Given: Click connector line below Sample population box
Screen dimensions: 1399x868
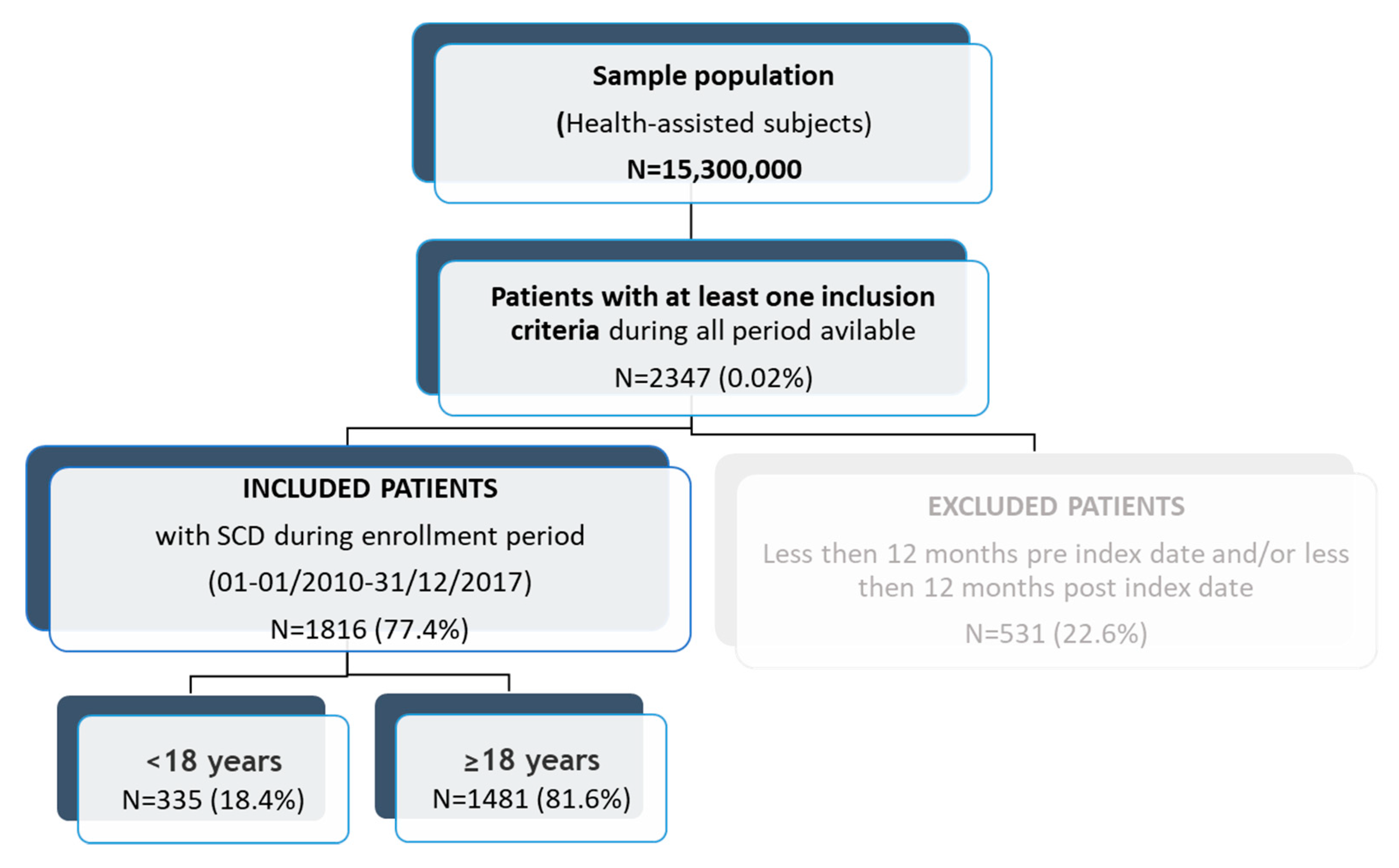Looking at the screenshot, I should [691, 221].
